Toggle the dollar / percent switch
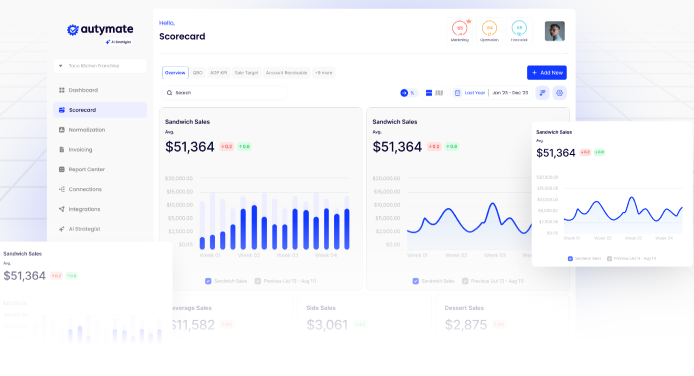This screenshot has width=694, height=376. pos(408,93)
